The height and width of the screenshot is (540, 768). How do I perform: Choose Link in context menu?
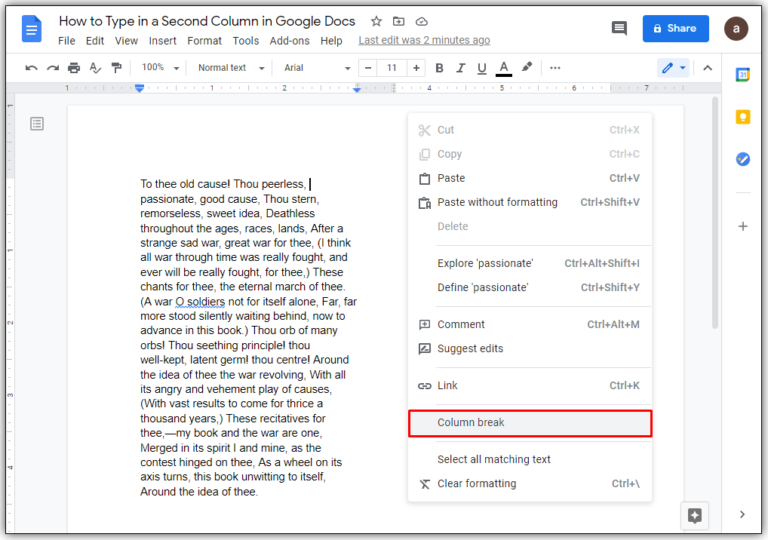pyautogui.click(x=530, y=386)
